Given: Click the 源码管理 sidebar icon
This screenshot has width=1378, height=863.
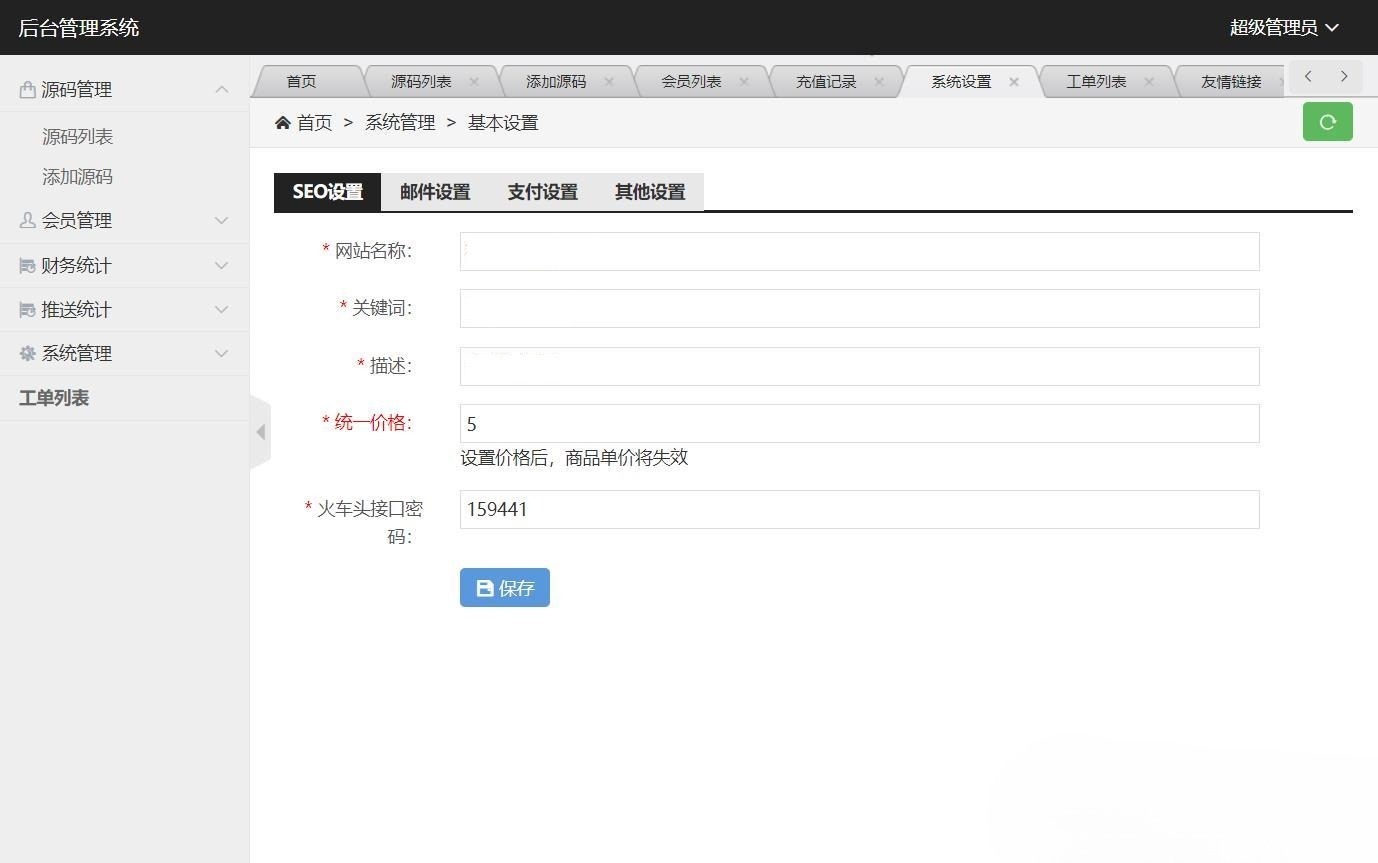Looking at the screenshot, I should (x=27, y=88).
